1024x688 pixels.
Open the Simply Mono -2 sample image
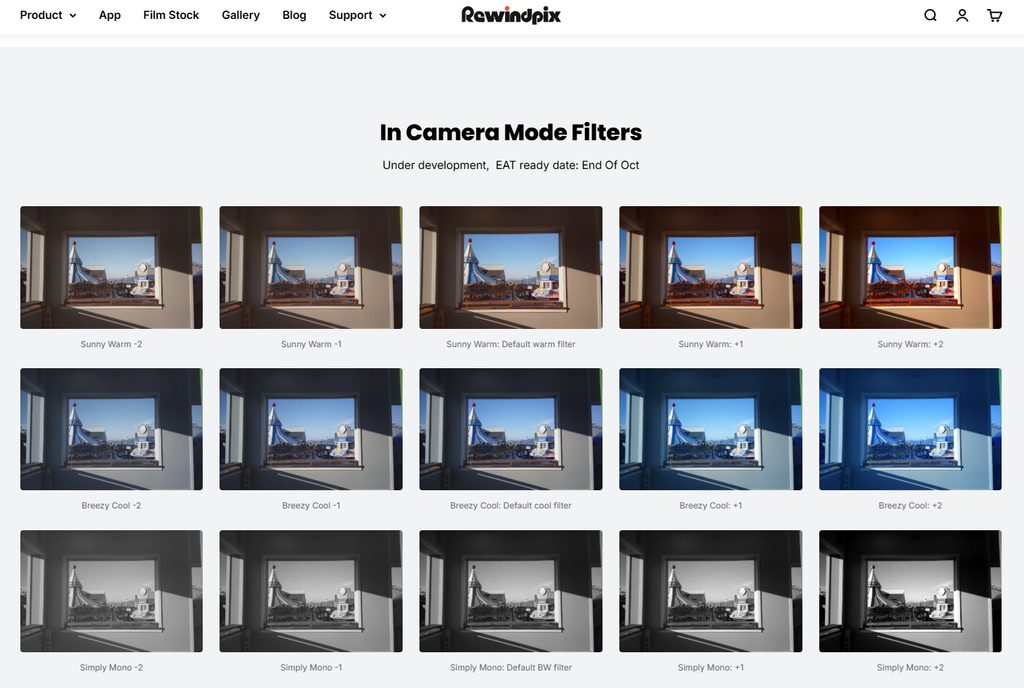click(112, 591)
